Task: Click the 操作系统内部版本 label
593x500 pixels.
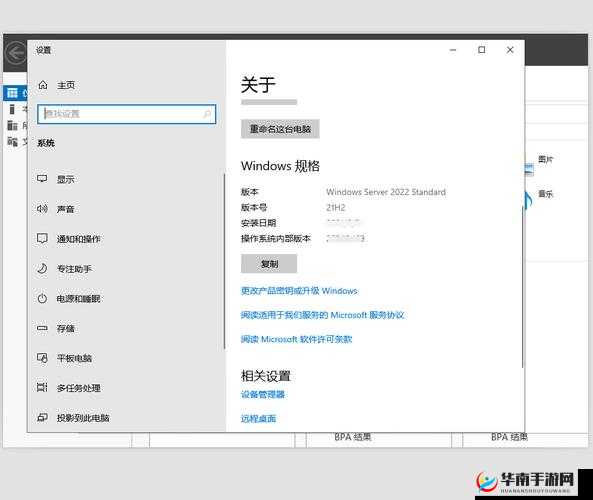Action: (276, 238)
